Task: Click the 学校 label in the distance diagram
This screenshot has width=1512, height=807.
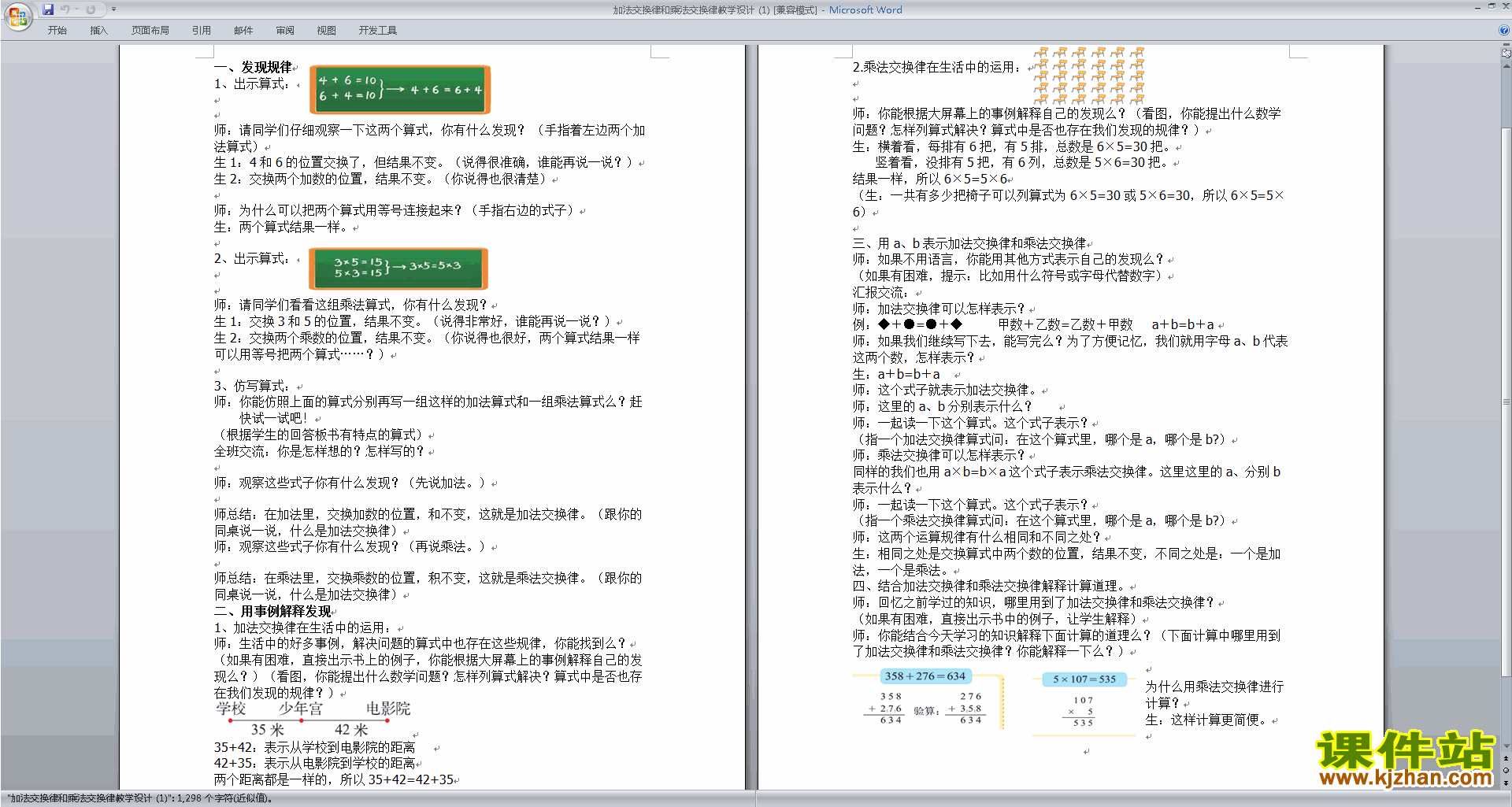Action: (x=232, y=709)
